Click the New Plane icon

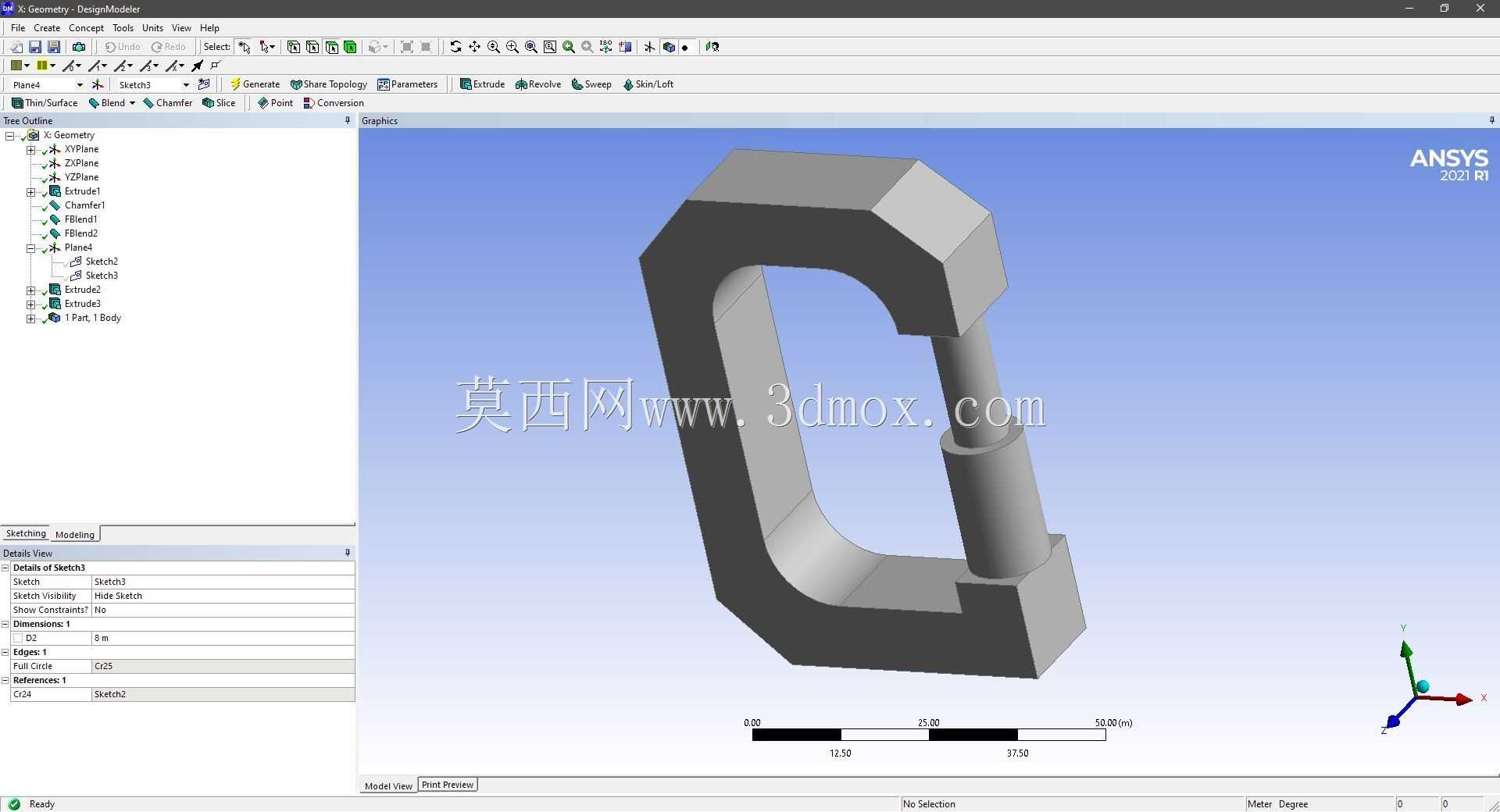point(98,84)
